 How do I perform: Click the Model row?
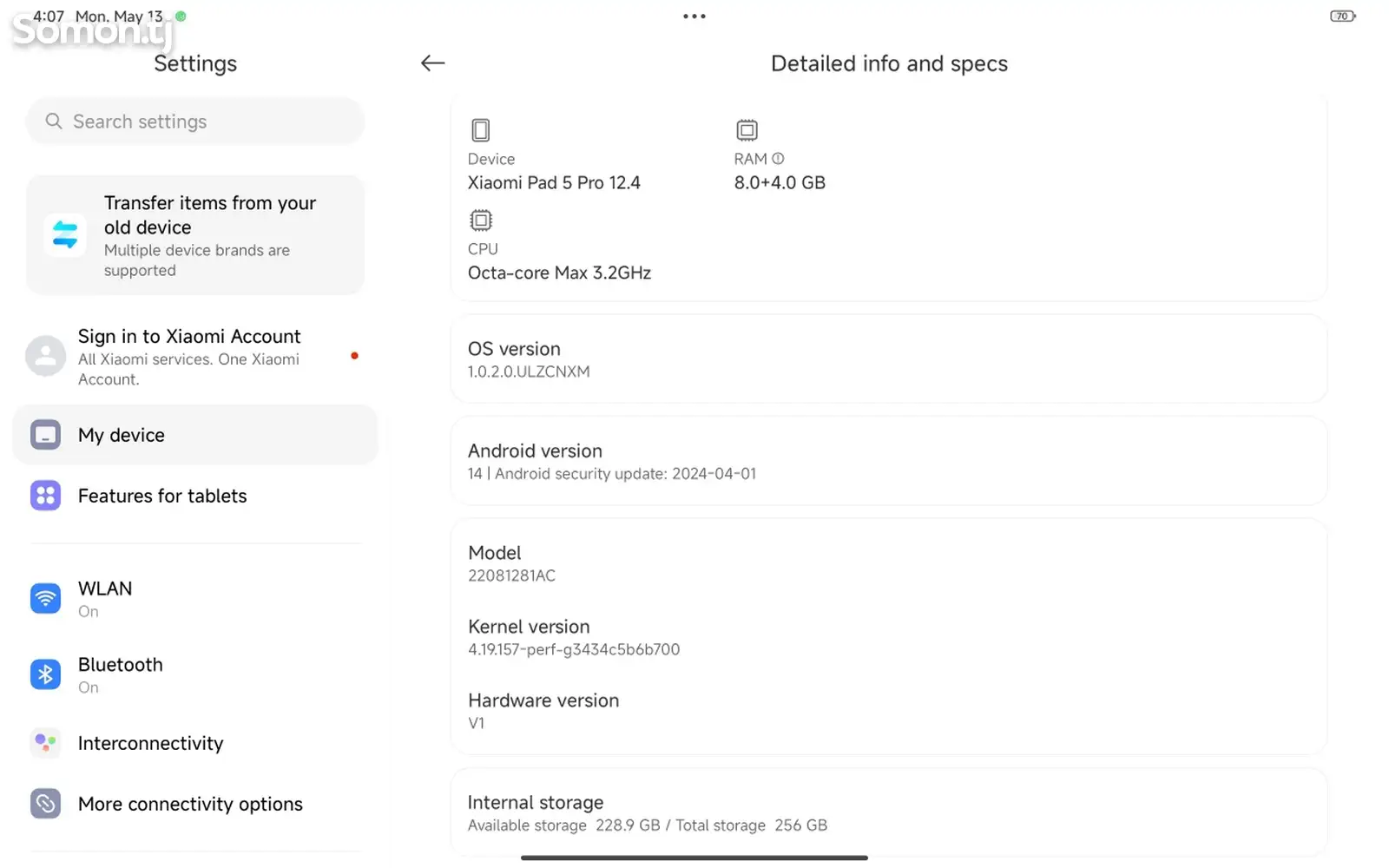(x=889, y=563)
